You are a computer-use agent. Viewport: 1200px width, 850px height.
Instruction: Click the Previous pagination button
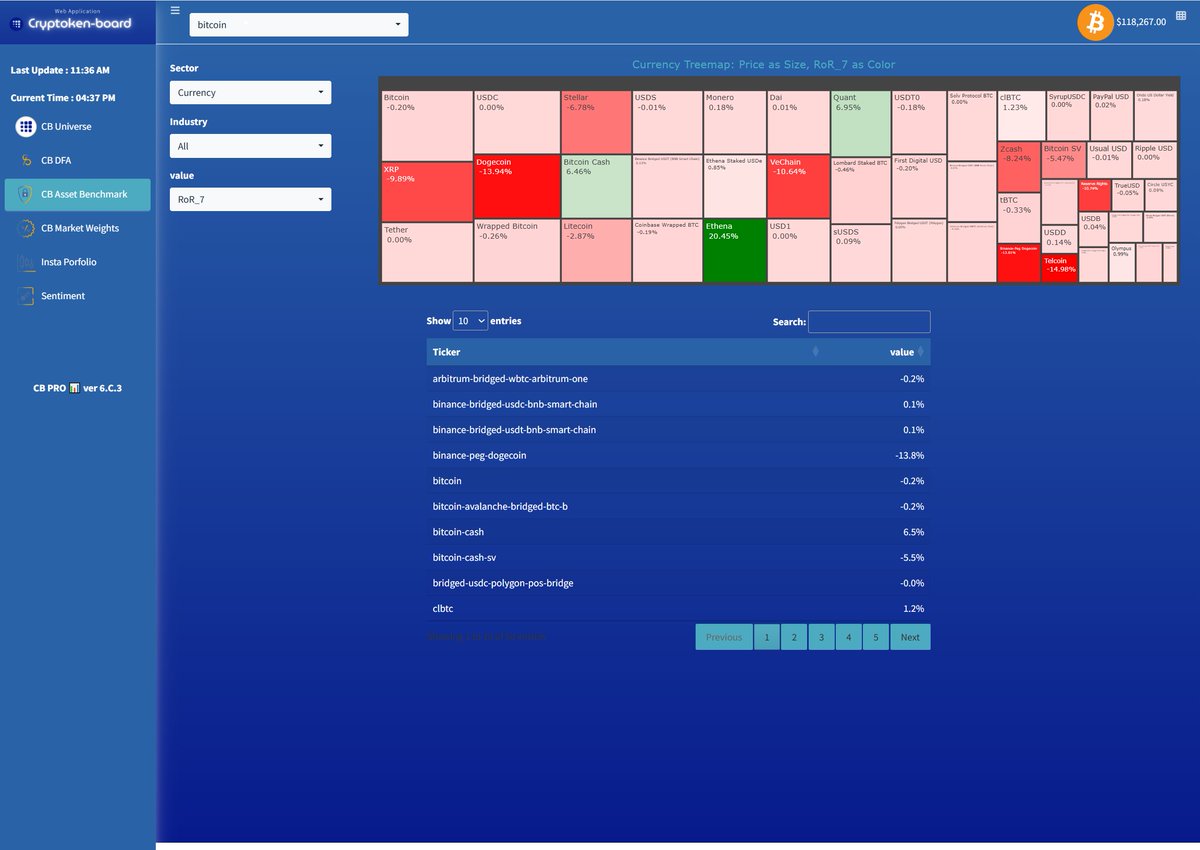click(724, 637)
